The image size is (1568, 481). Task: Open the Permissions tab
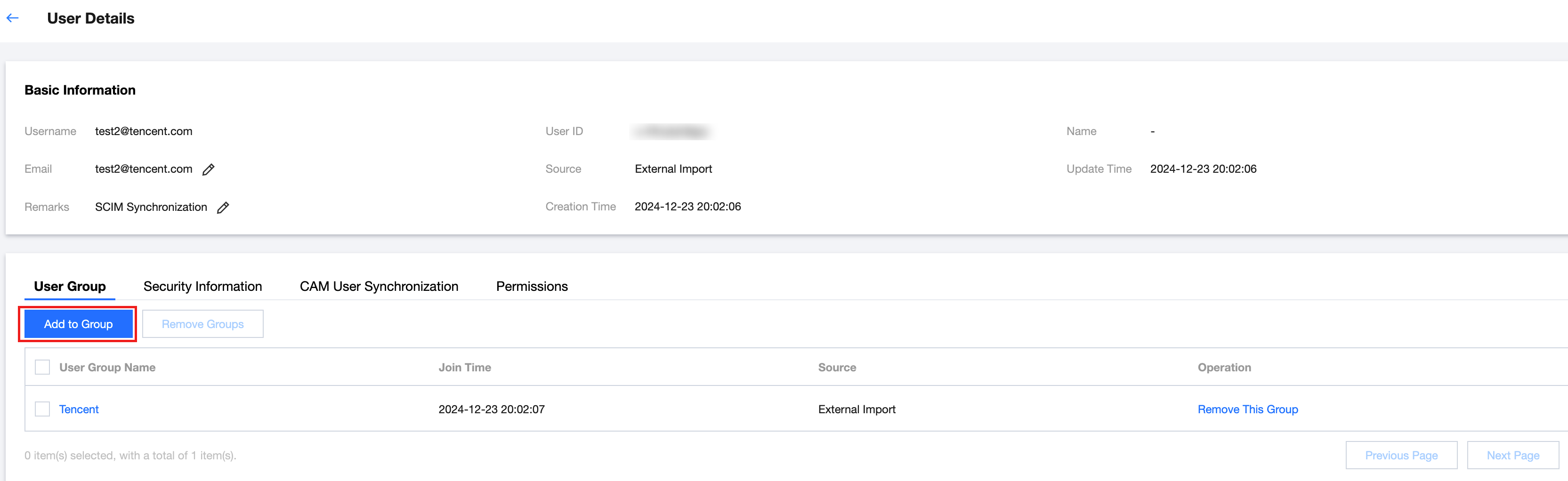pyautogui.click(x=532, y=287)
